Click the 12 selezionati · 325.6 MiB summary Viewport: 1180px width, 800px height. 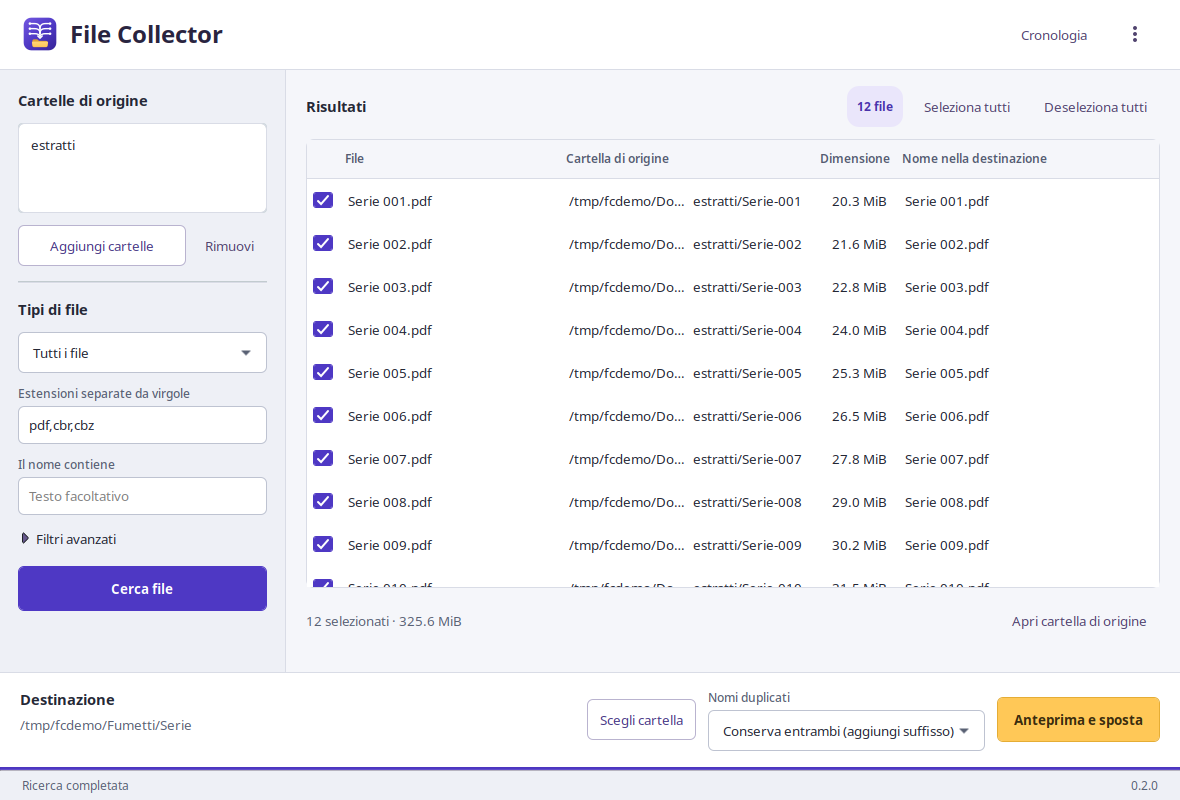coord(384,622)
